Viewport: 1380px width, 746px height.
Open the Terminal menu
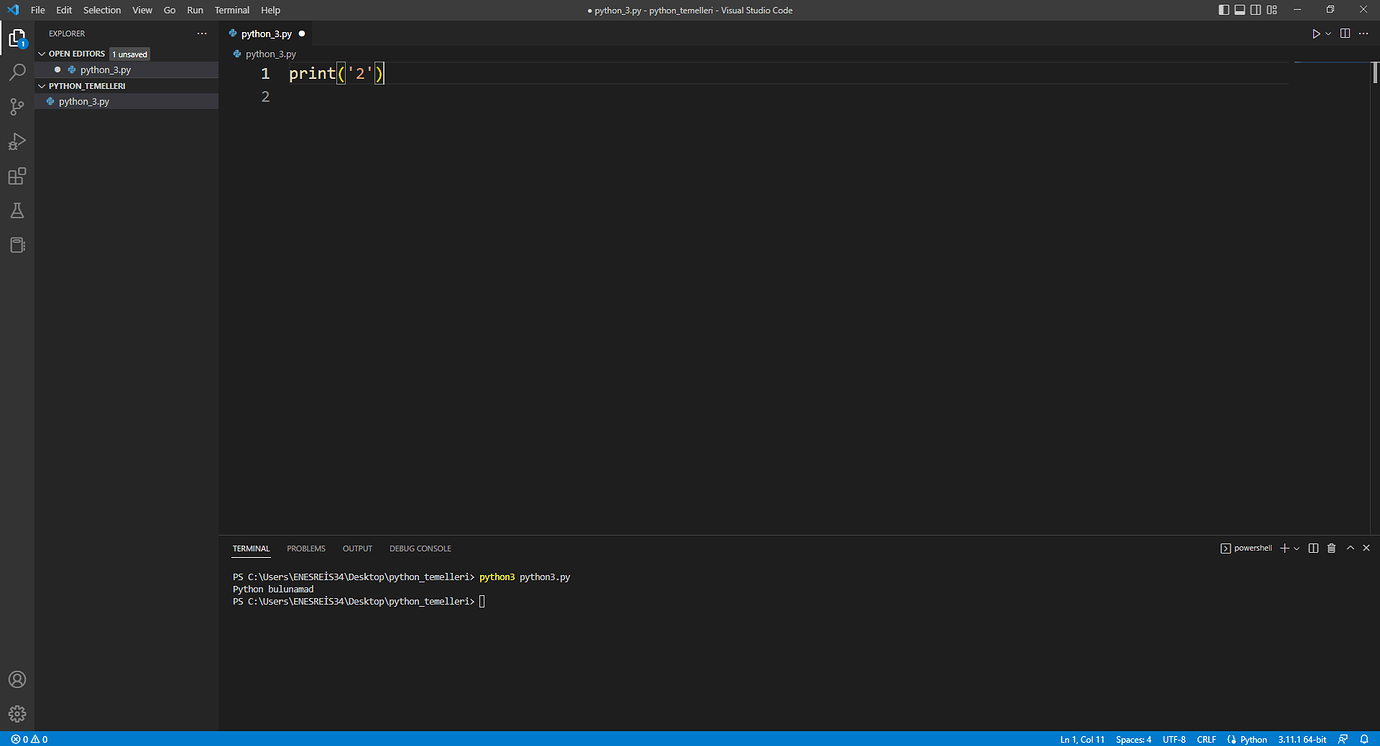(x=231, y=9)
